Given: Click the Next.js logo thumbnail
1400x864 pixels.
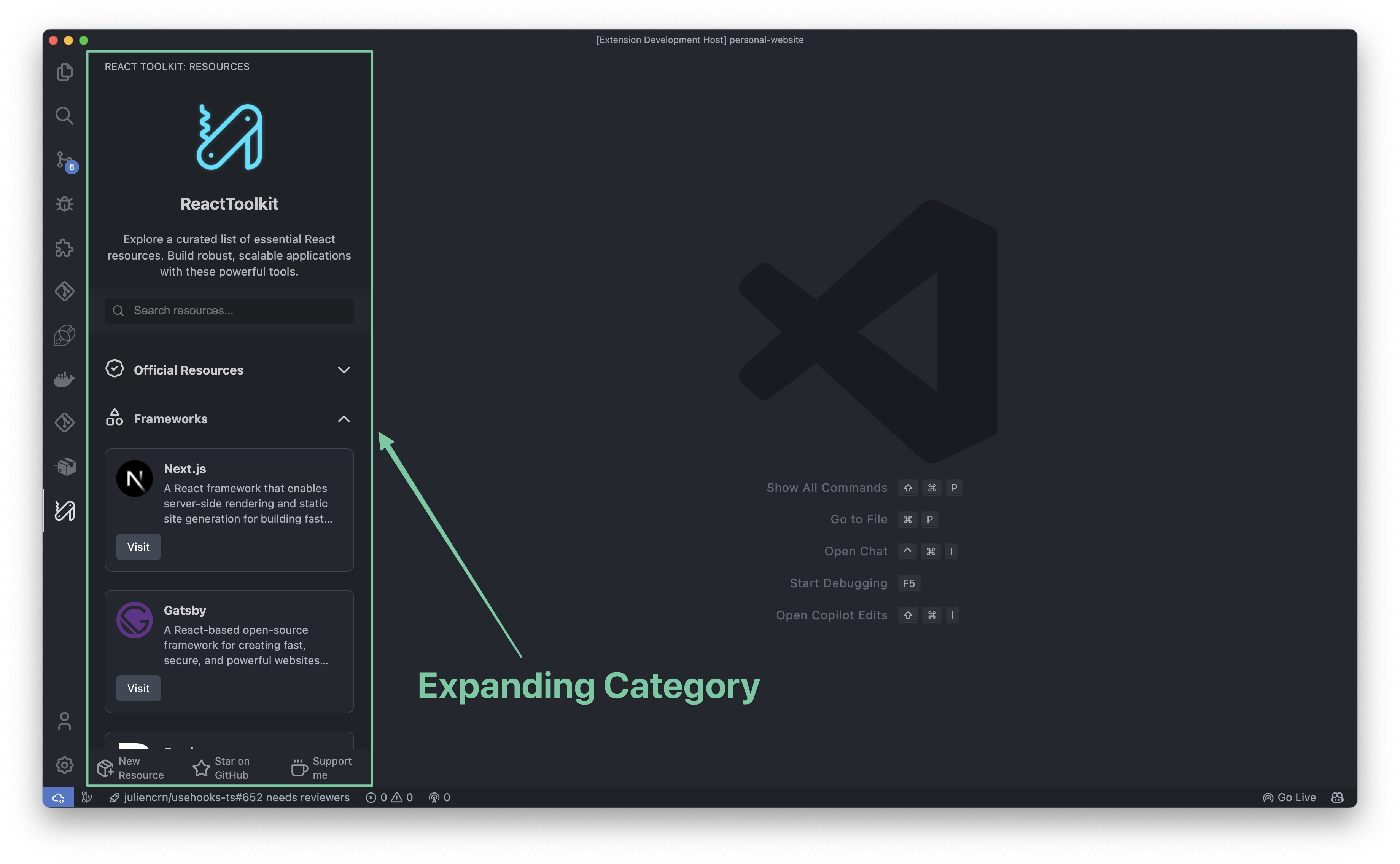Looking at the screenshot, I should [x=135, y=478].
